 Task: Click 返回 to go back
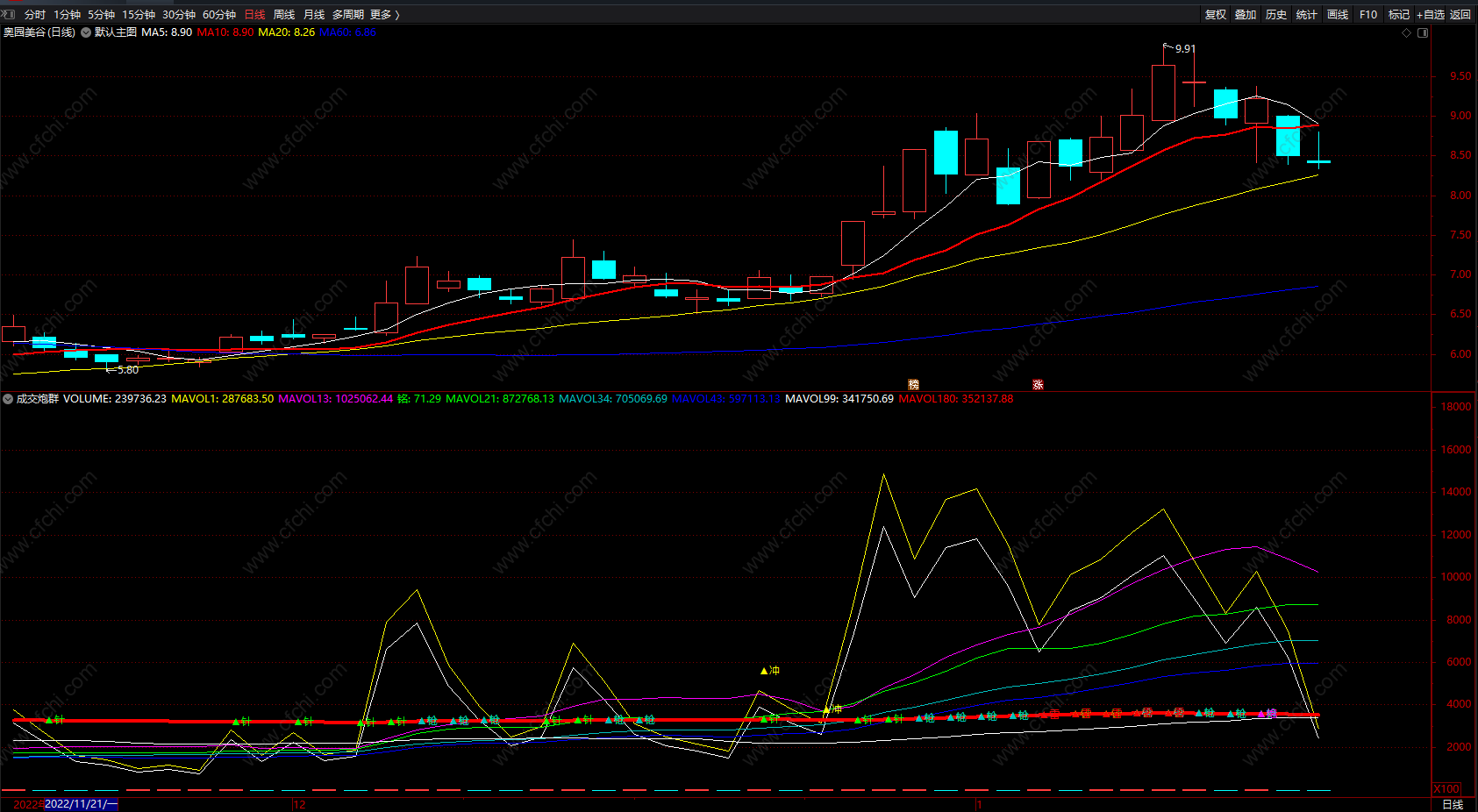(1460, 15)
